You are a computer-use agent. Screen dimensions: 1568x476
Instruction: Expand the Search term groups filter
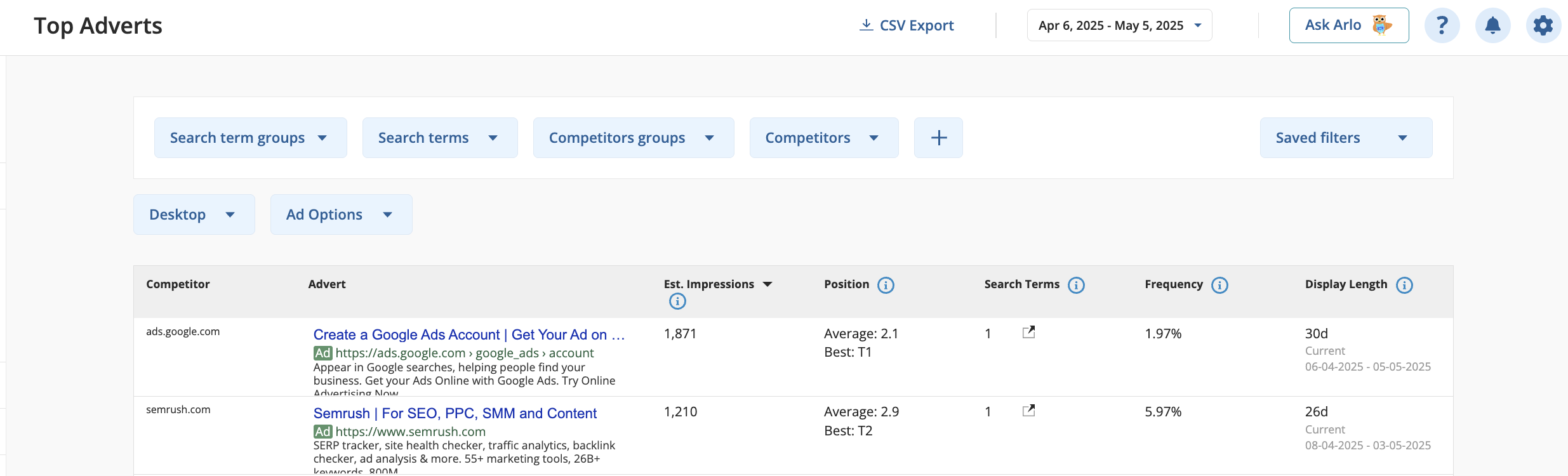point(250,138)
